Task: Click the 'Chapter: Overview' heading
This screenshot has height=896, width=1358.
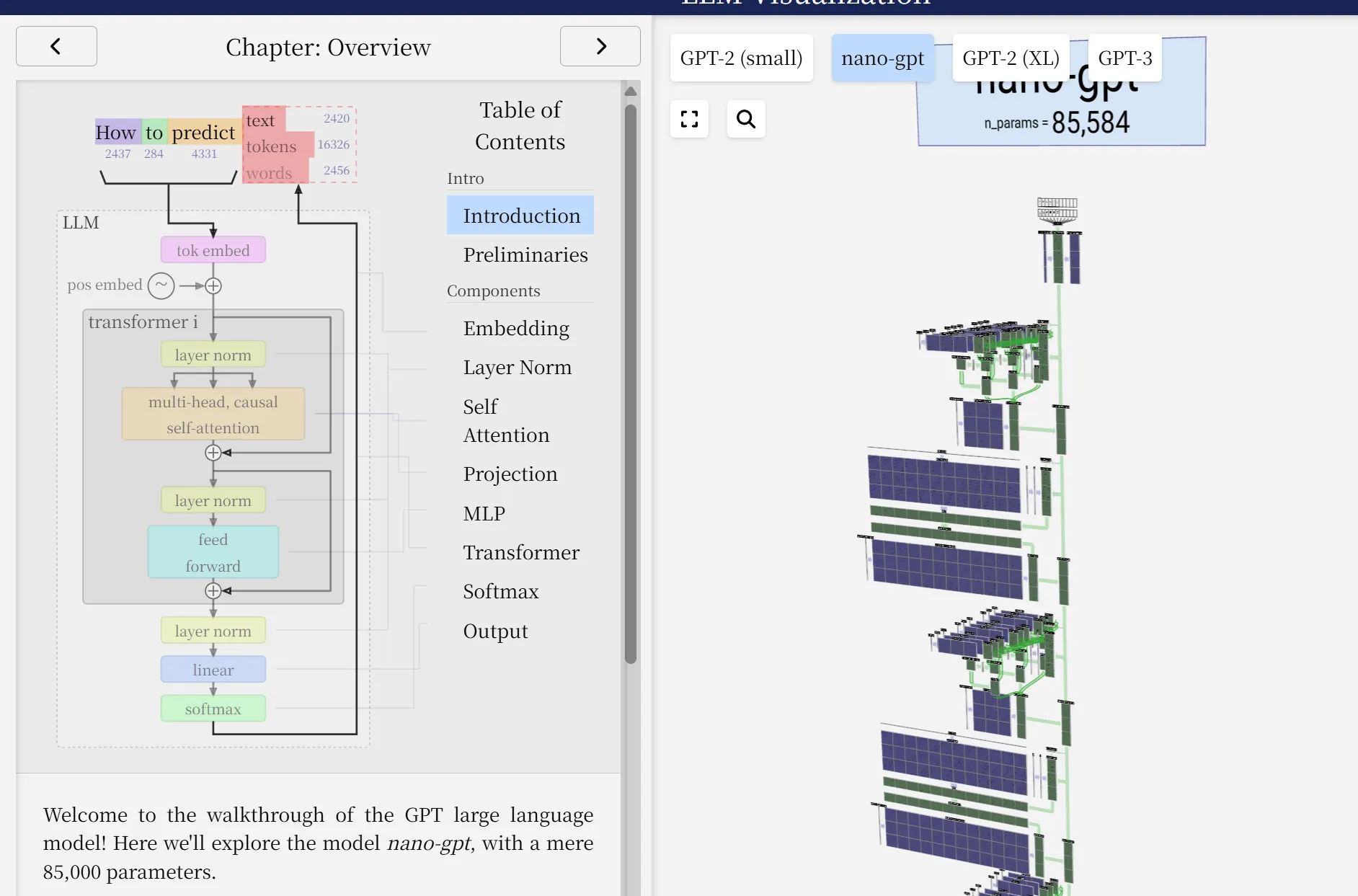Action: coord(328,47)
